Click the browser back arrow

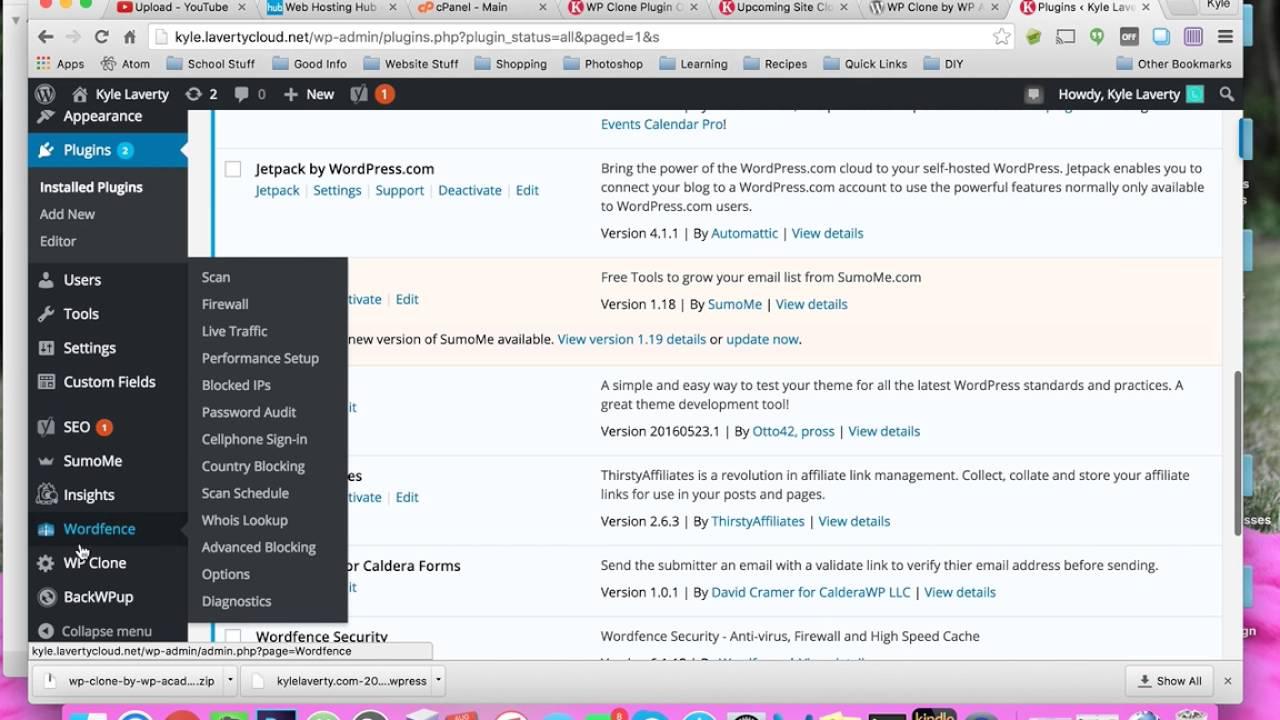[x=46, y=37]
